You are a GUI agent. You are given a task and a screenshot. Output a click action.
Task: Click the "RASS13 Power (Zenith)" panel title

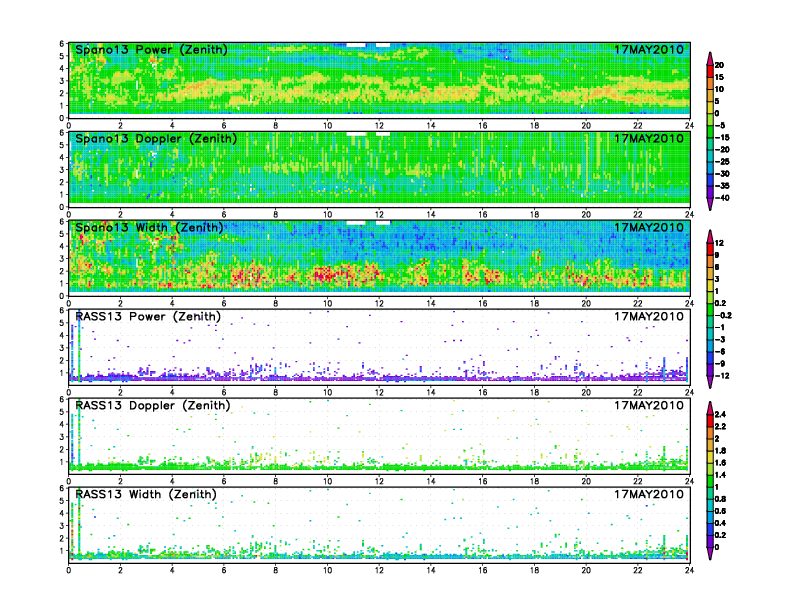(x=148, y=317)
